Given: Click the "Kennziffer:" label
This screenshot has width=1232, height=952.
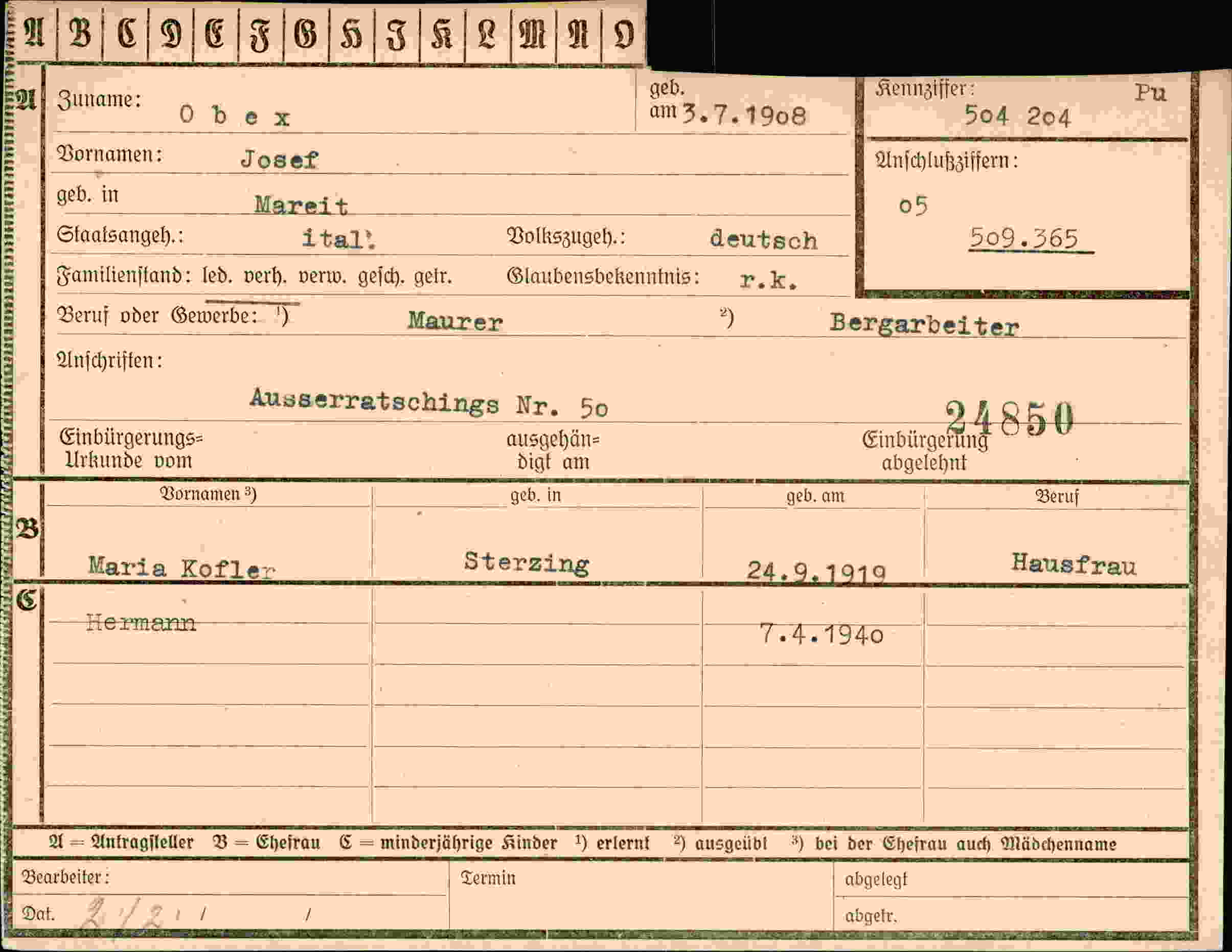Looking at the screenshot, I should tap(925, 88).
